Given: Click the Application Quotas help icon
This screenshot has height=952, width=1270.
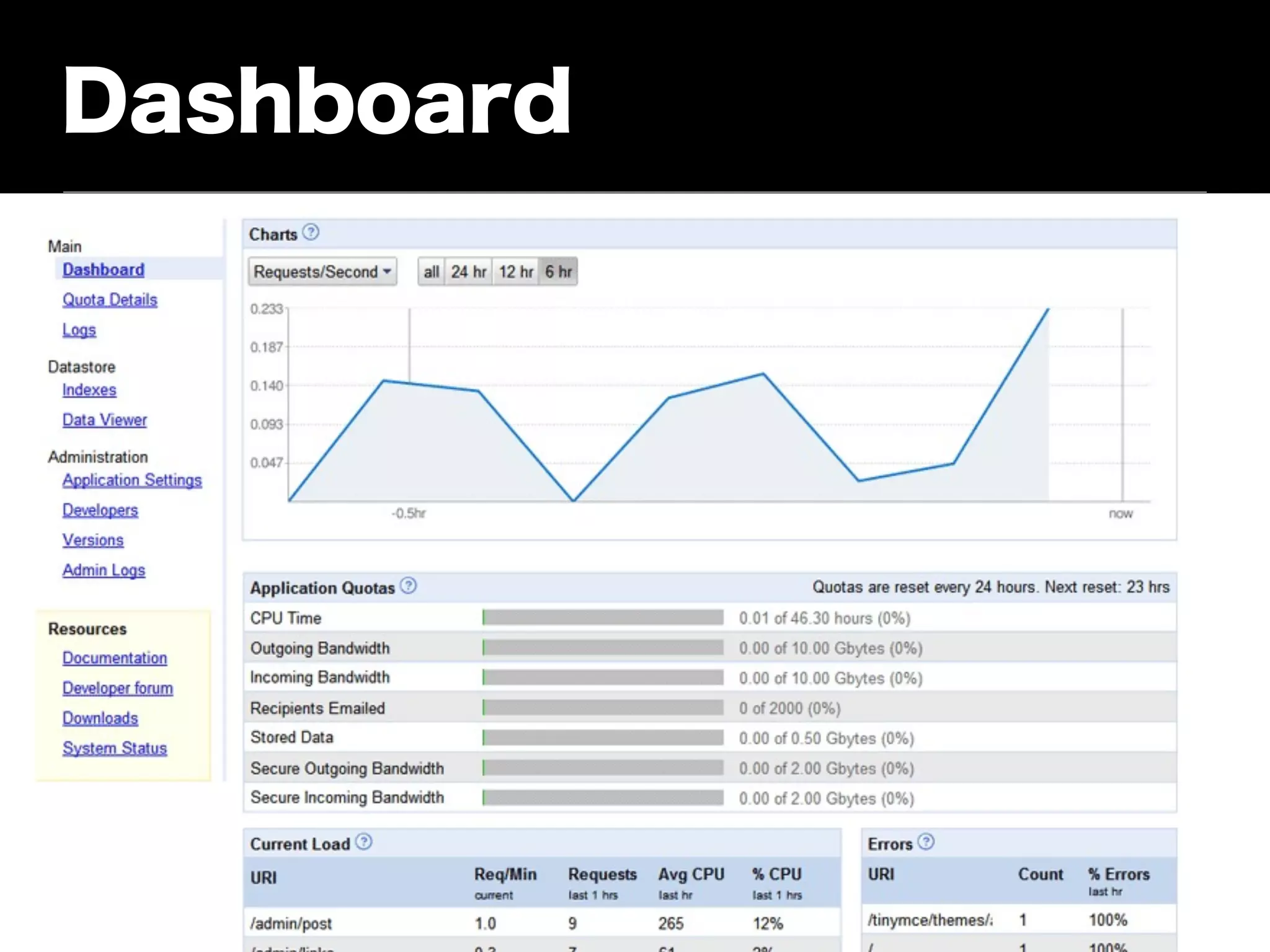Looking at the screenshot, I should click(x=408, y=586).
